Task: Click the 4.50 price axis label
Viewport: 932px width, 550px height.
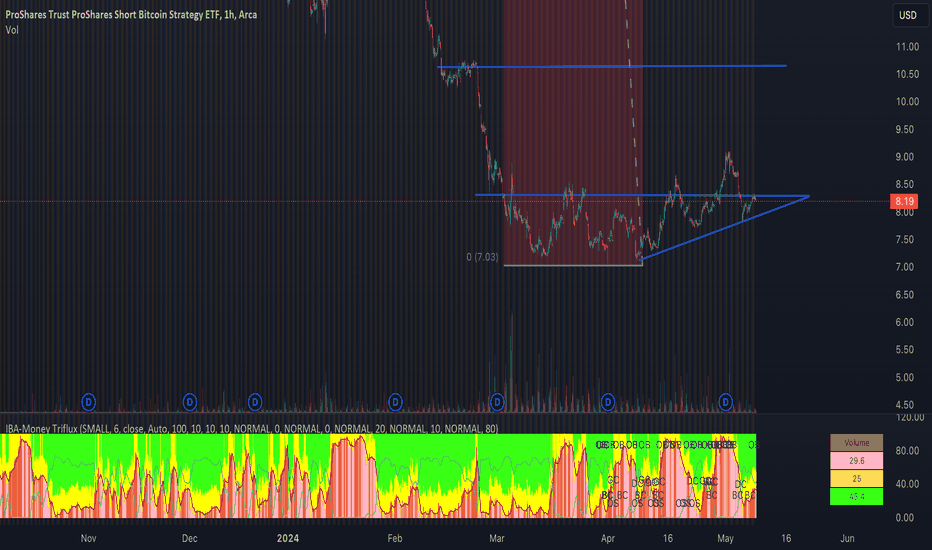Action: pos(905,405)
